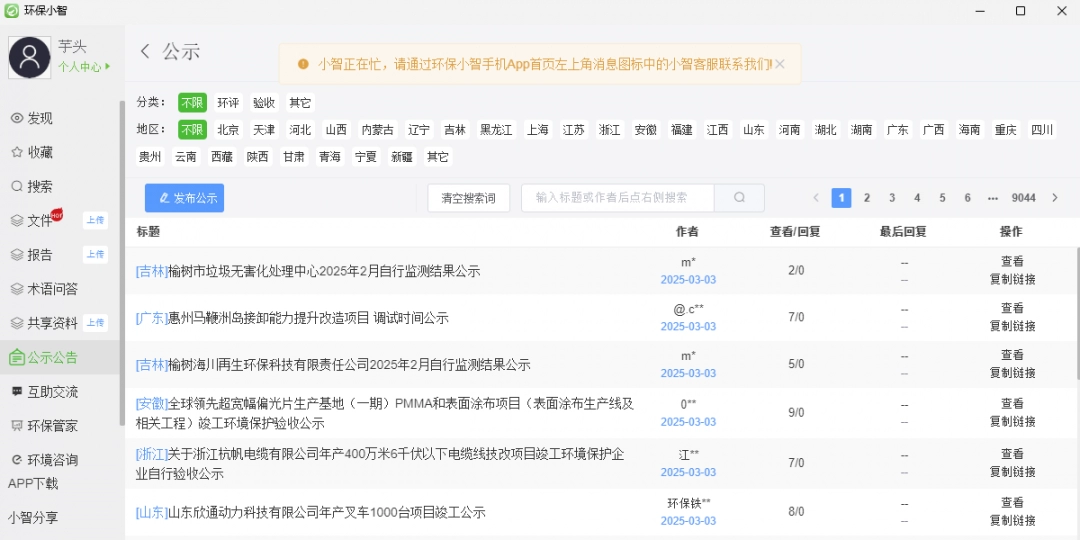Viewport: 1080px width, 540px height.
Task: Go to next page arrow in pagination
Action: coord(1054,198)
